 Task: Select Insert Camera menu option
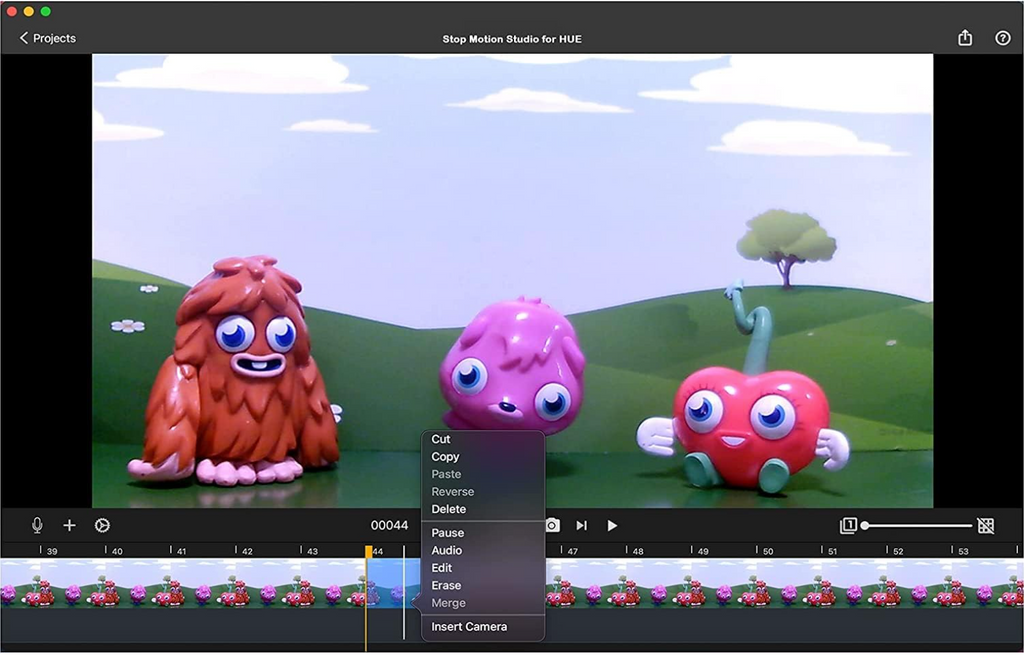(469, 627)
